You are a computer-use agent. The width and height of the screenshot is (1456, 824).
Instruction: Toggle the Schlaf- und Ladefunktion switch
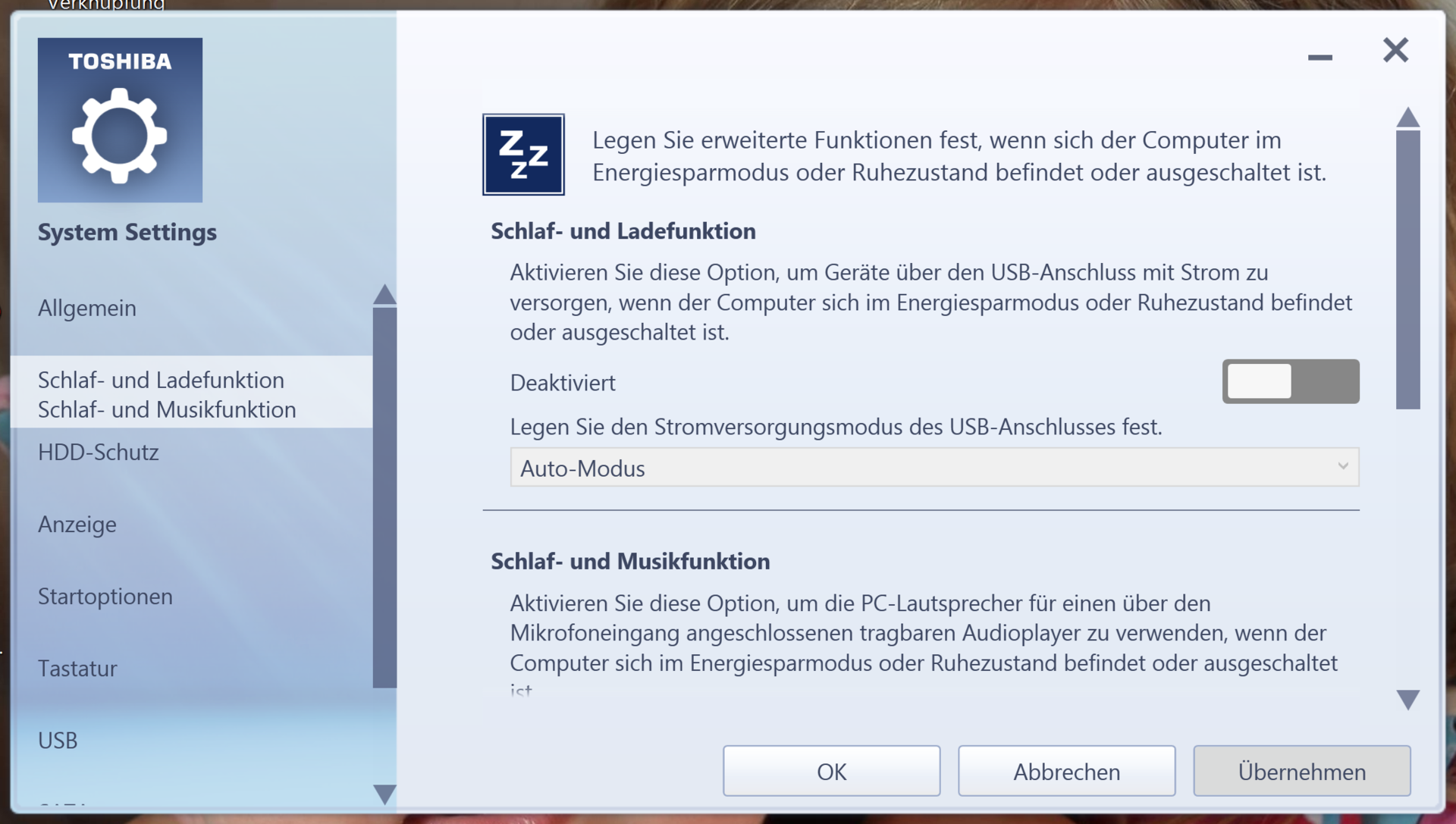pos(1290,381)
